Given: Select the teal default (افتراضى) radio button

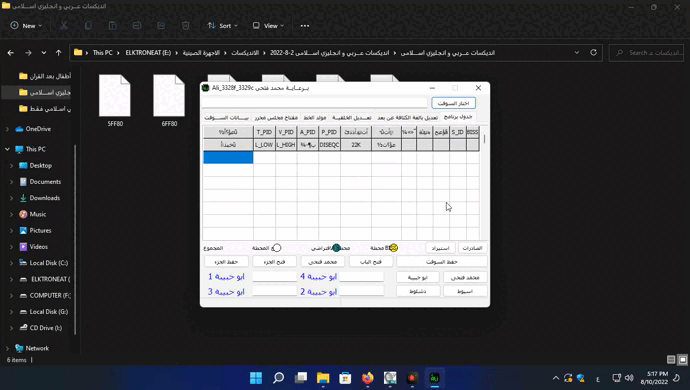Looking at the screenshot, I should pos(337,248).
